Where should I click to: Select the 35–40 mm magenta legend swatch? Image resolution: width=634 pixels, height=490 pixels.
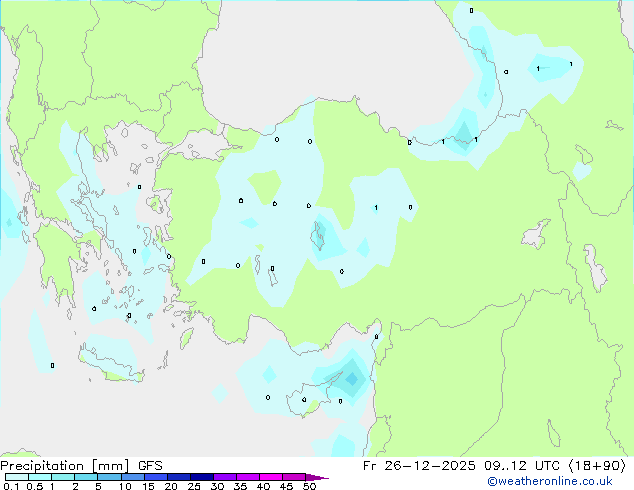248,477
